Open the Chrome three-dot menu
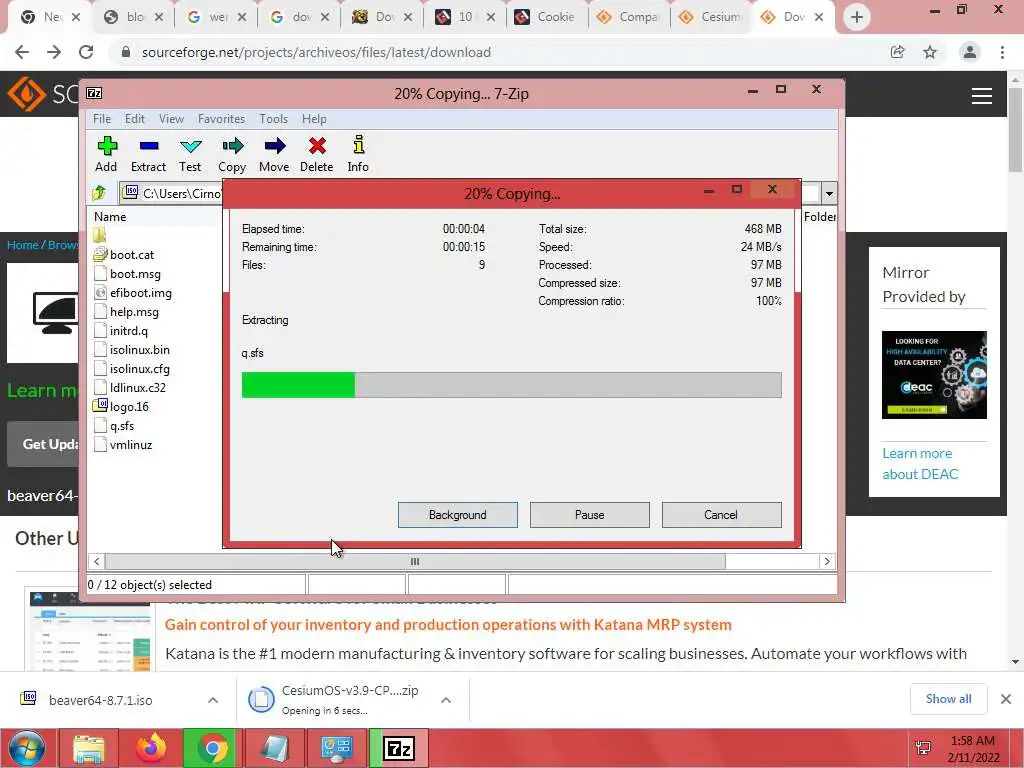The height and width of the screenshot is (768, 1024). click(1002, 52)
